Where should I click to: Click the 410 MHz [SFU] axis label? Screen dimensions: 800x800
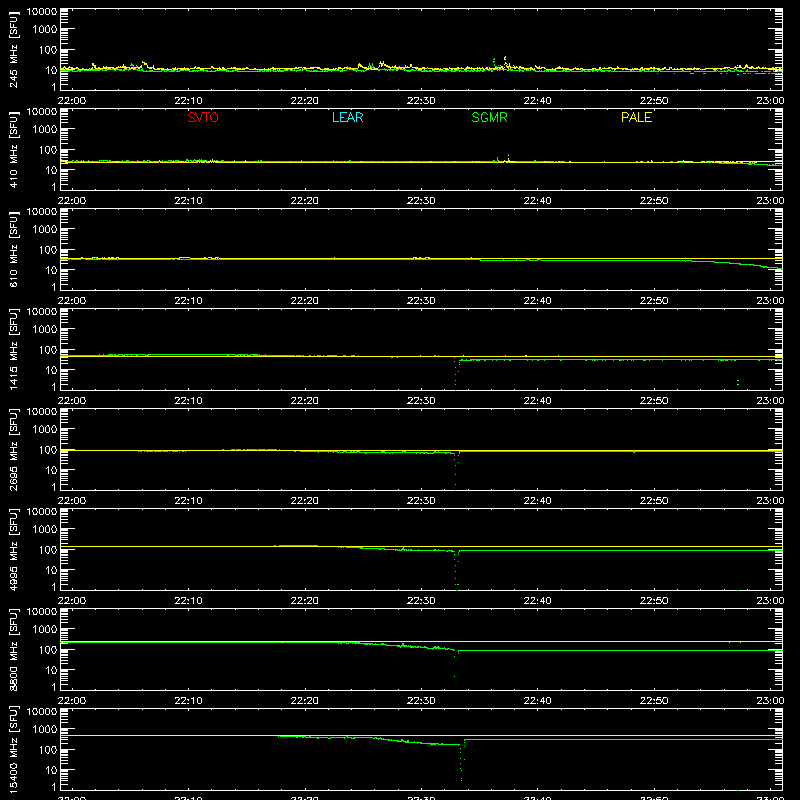(13, 149)
